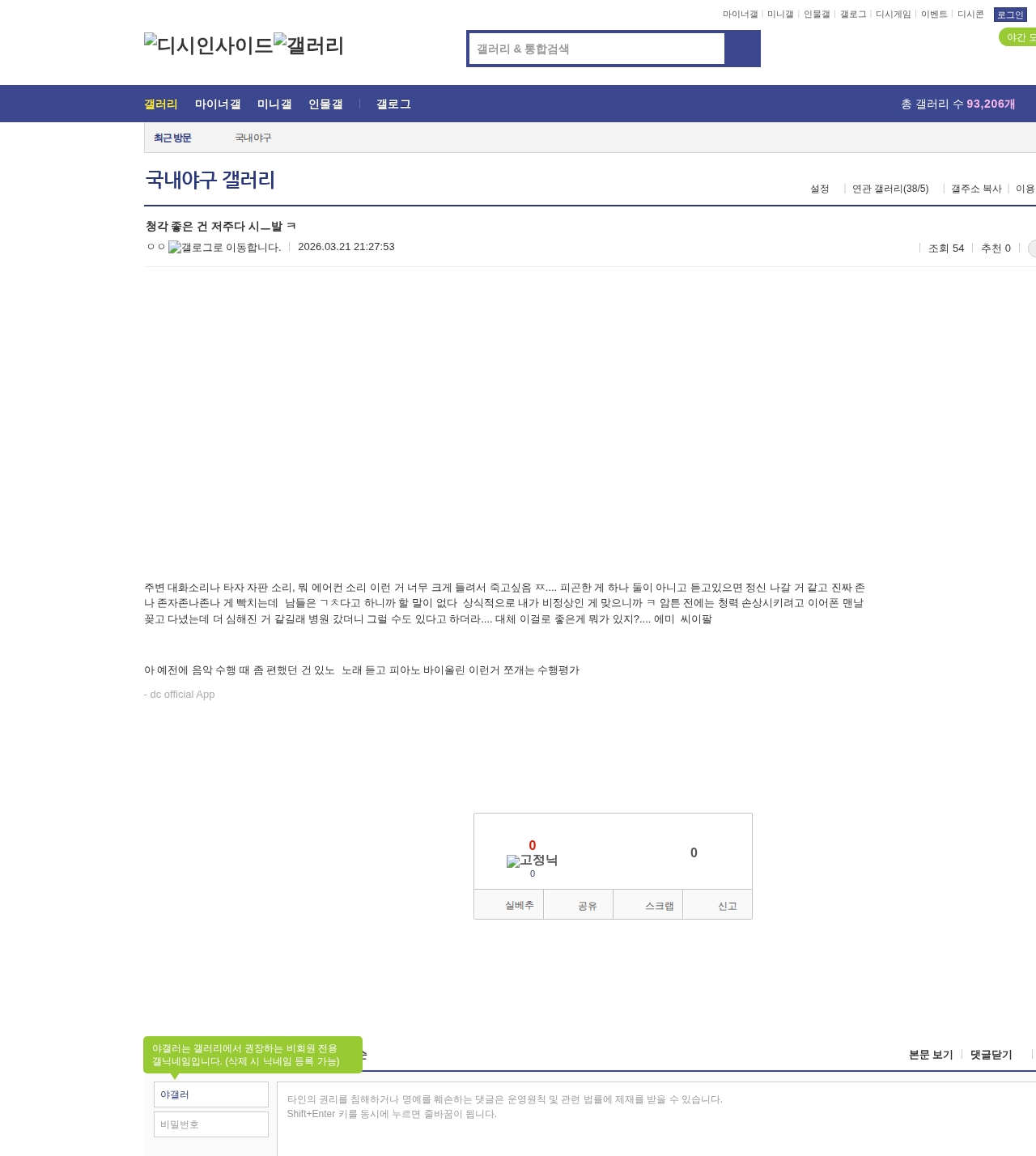The image size is (1036, 1156).
Task: Report the post with 신고 button
Action: pyautogui.click(x=718, y=905)
